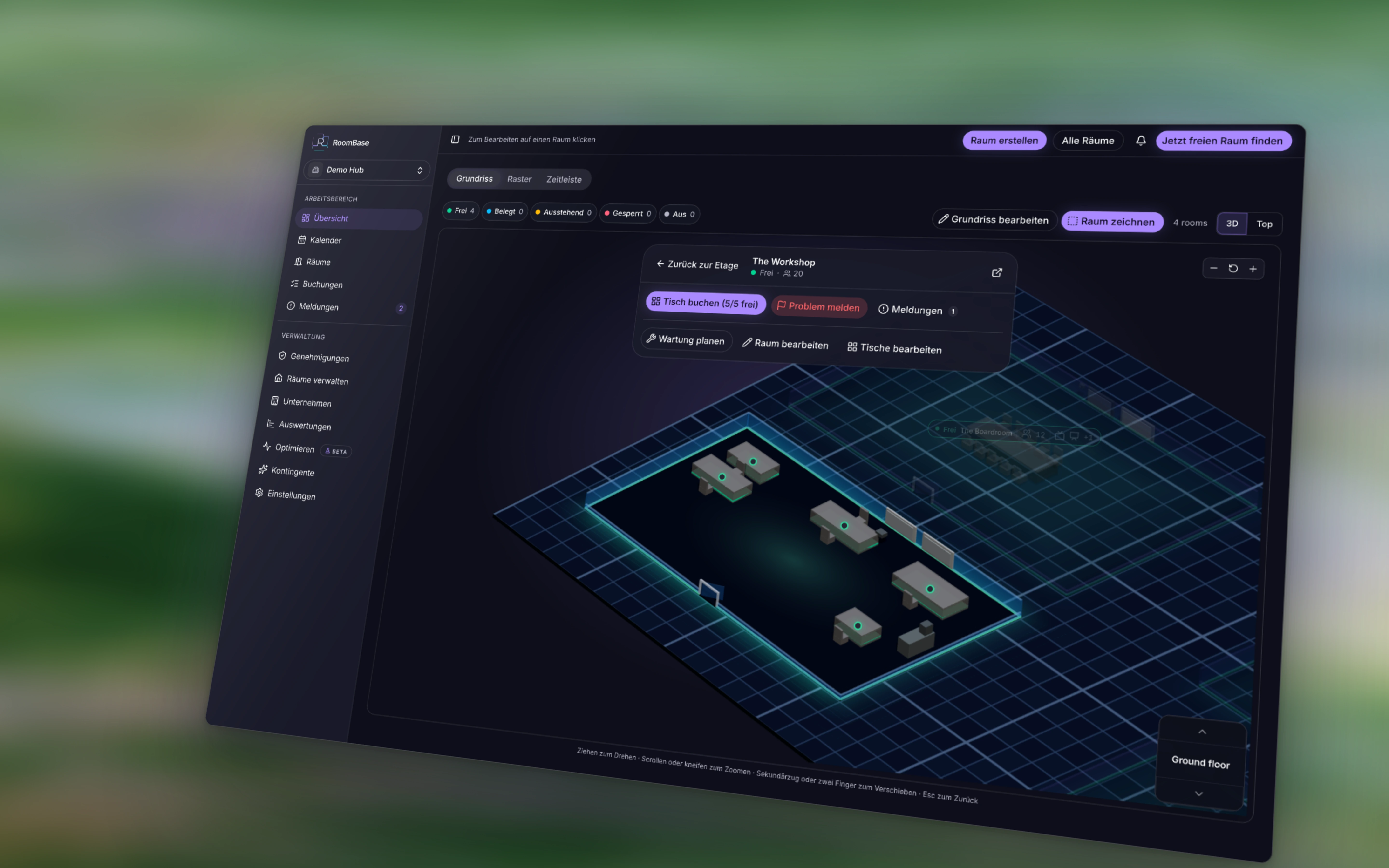The height and width of the screenshot is (868, 1389).
Task: Switch view mode to Top
Action: (x=1265, y=224)
